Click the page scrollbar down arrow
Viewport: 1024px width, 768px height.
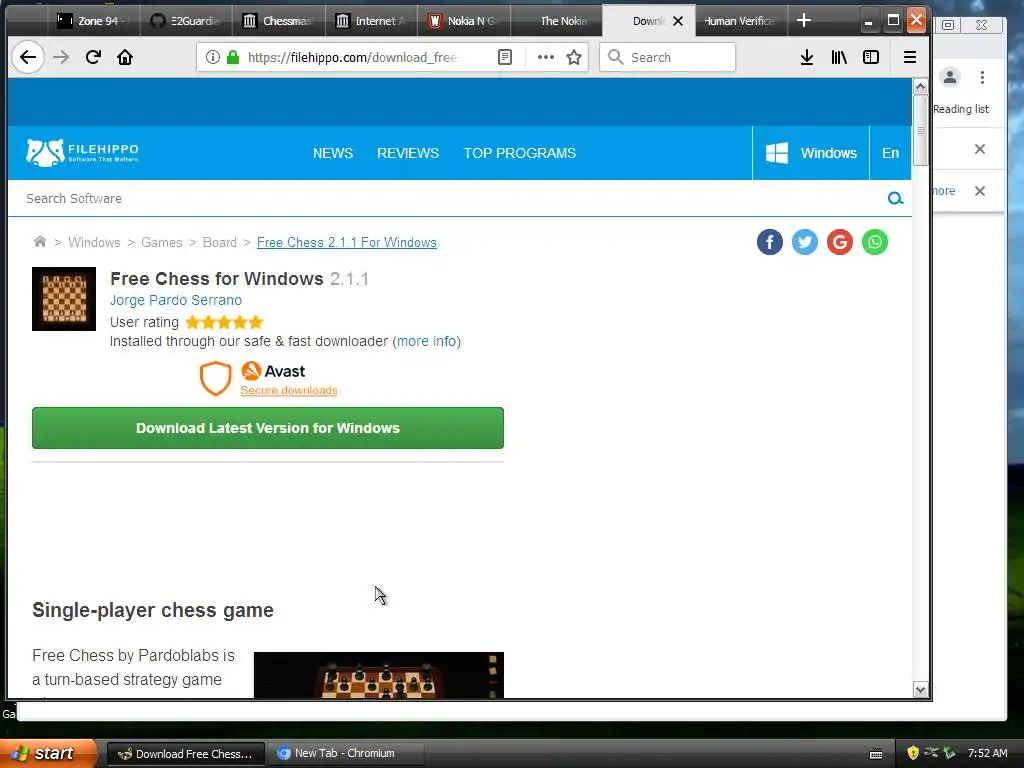pyautogui.click(x=920, y=690)
